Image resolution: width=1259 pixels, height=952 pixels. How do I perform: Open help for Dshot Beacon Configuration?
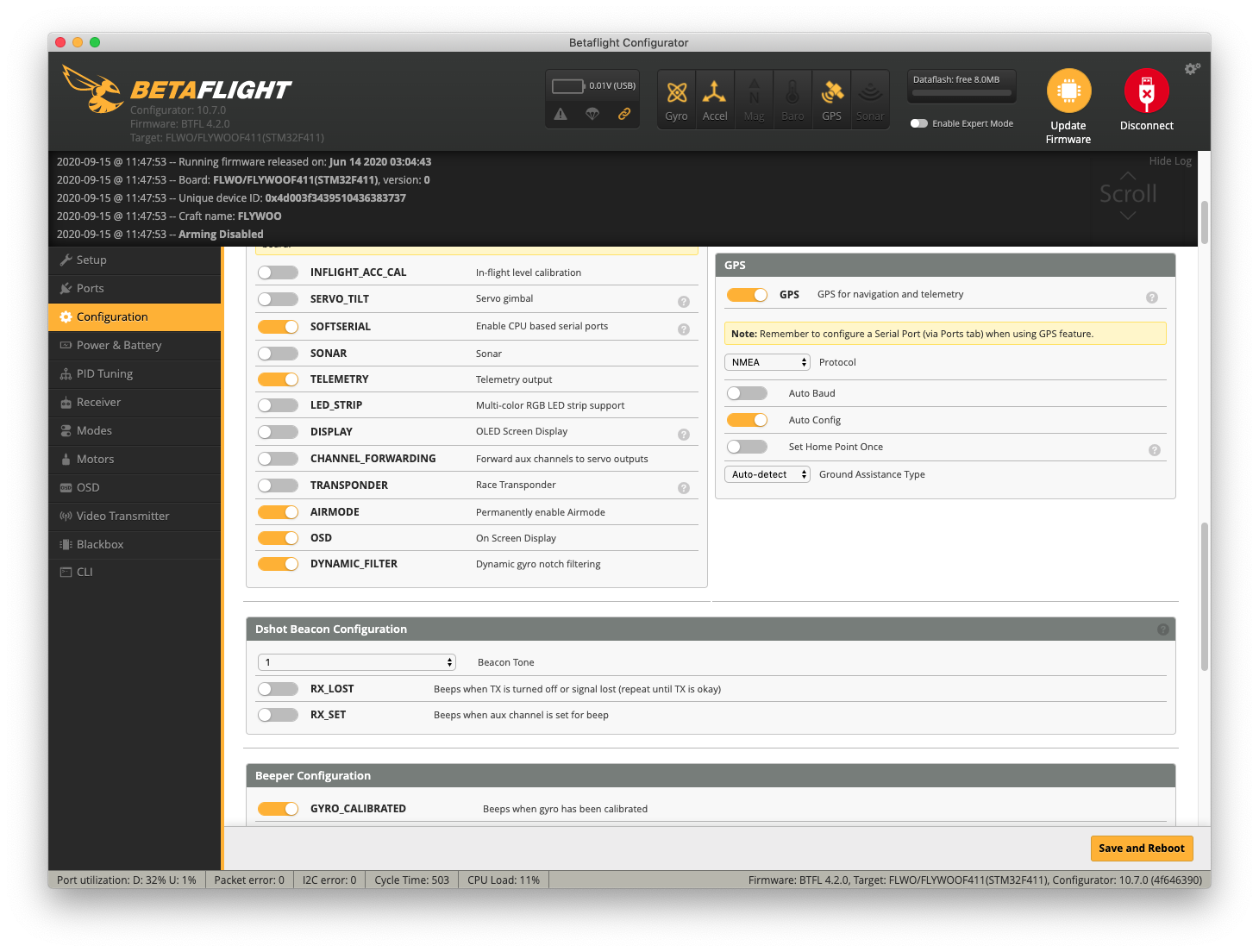click(x=1163, y=629)
